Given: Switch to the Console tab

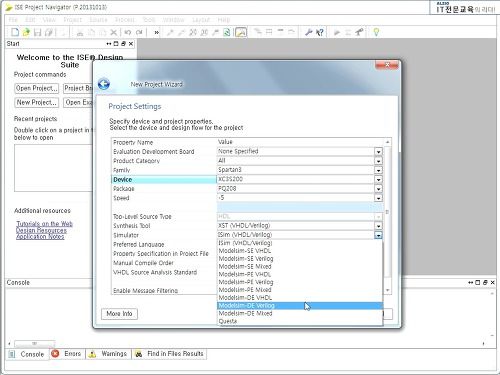Looking at the screenshot, I should [27, 354].
